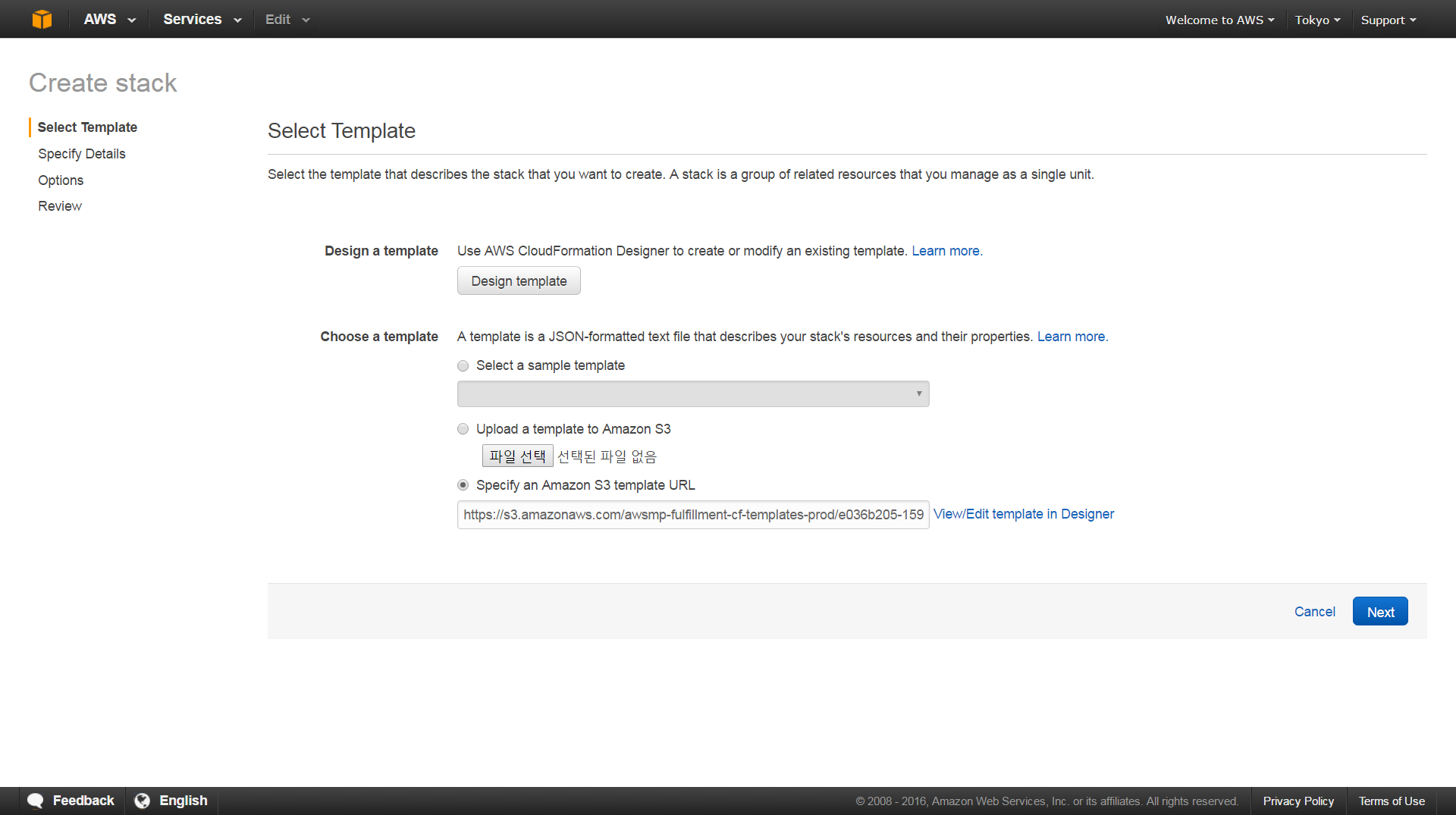Click the Create stack page heading
Screen dimensions: 1456x815
click(103, 83)
